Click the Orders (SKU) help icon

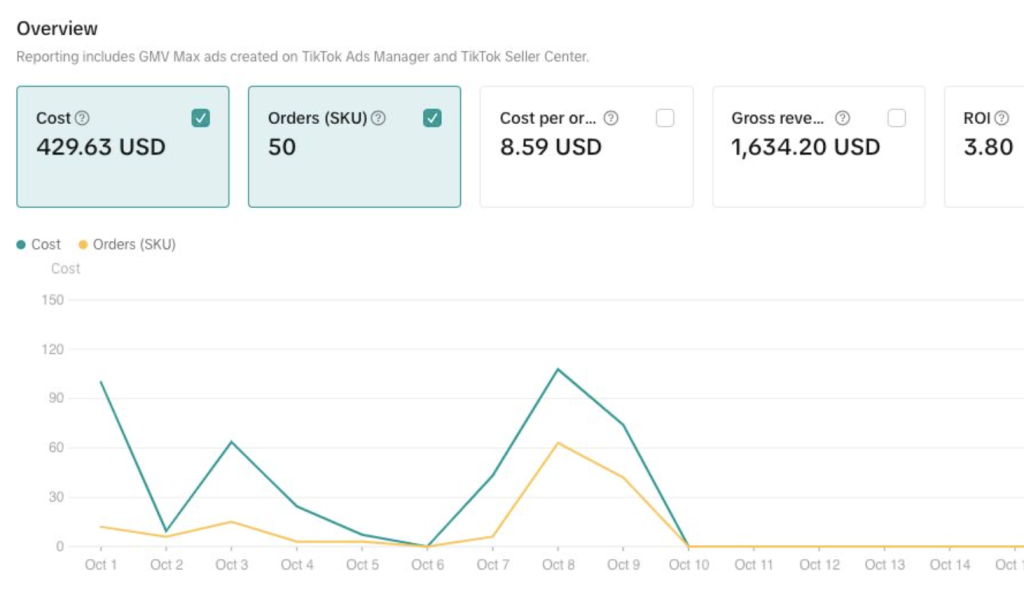378,118
